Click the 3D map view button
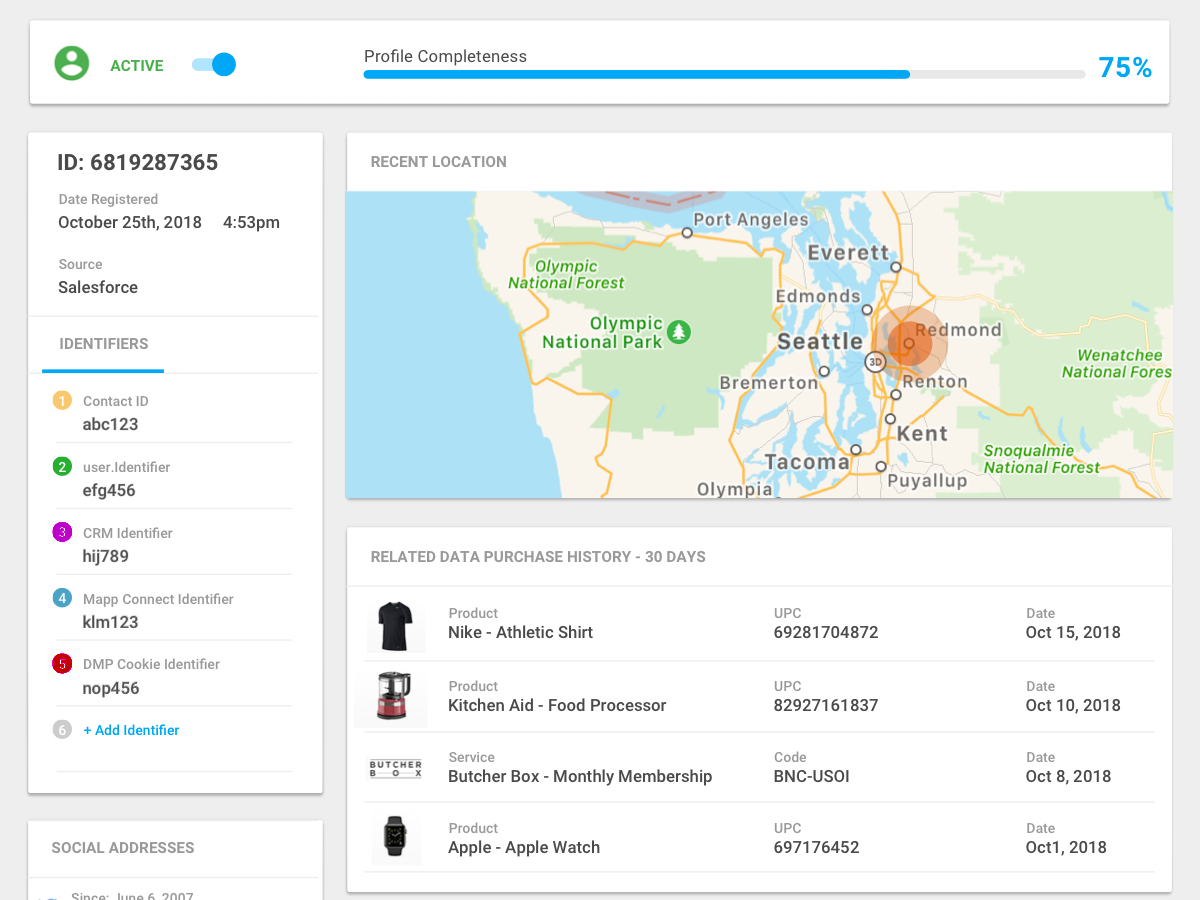Image resolution: width=1200 pixels, height=900 pixels. tap(876, 362)
